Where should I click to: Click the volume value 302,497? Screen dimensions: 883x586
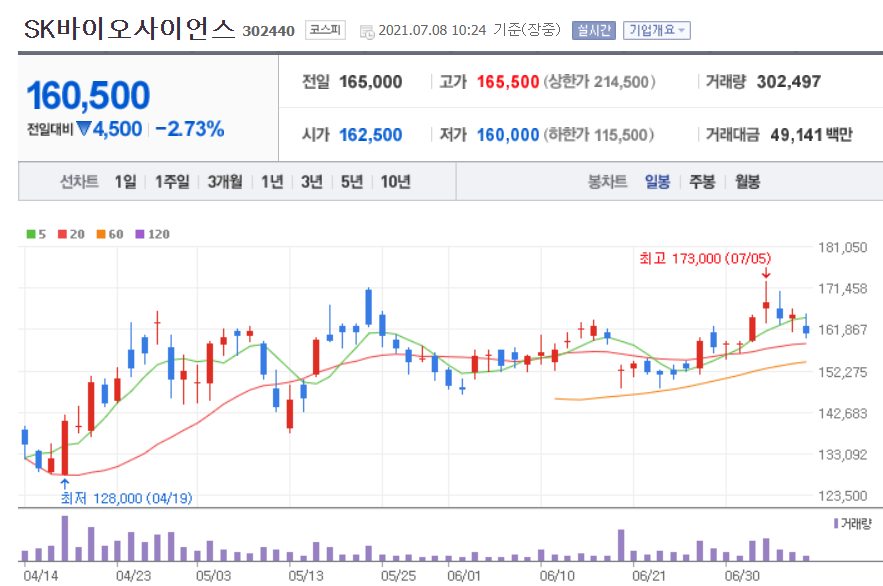tap(789, 82)
